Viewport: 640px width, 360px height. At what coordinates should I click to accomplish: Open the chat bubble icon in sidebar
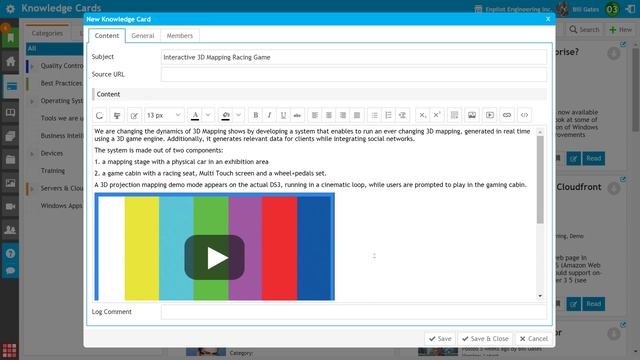pyautogui.click(x=10, y=271)
